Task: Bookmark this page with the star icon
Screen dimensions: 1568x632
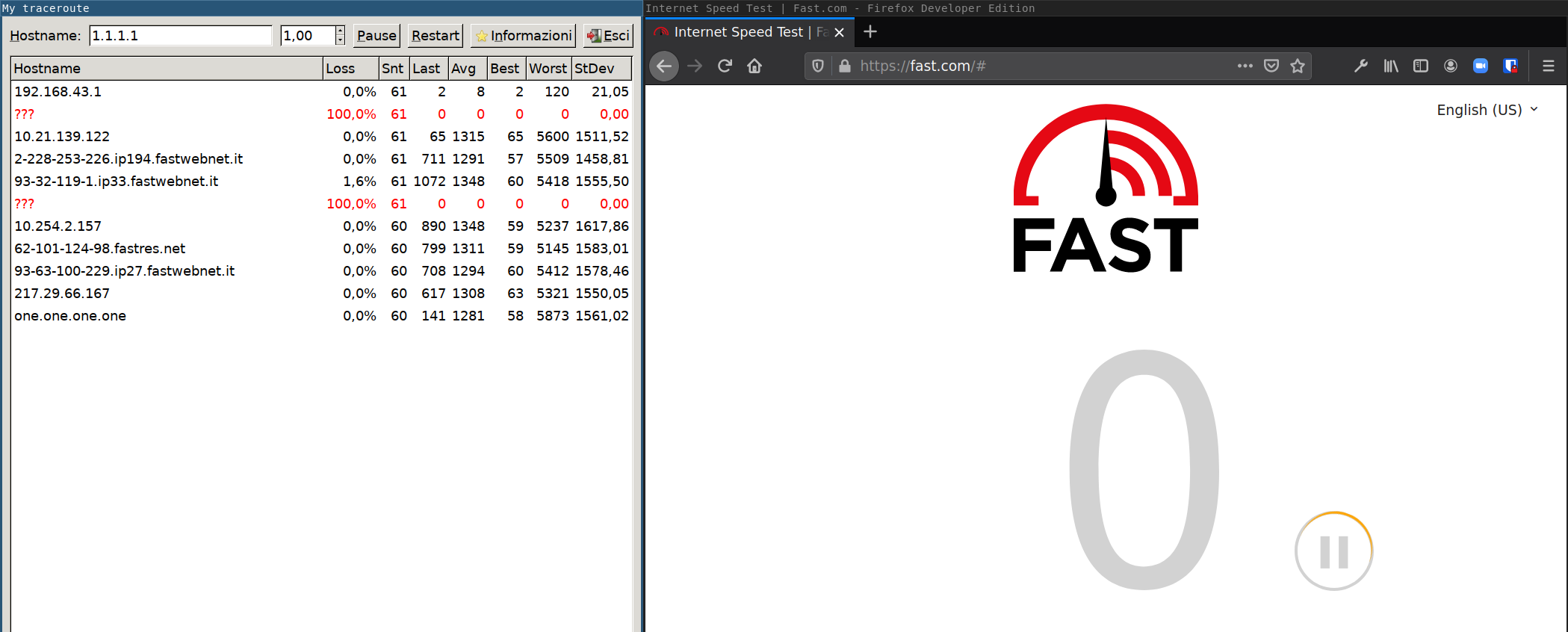Action: 1298,66
